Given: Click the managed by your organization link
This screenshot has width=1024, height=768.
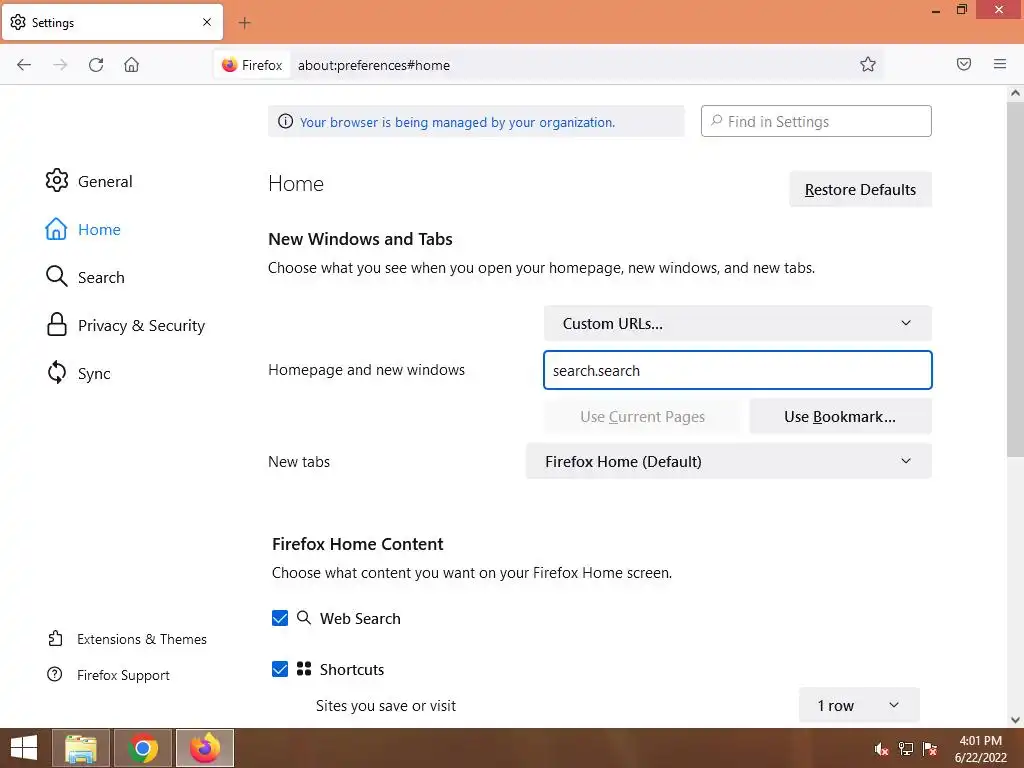Looking at the screenshot, I should click(457, 122).
